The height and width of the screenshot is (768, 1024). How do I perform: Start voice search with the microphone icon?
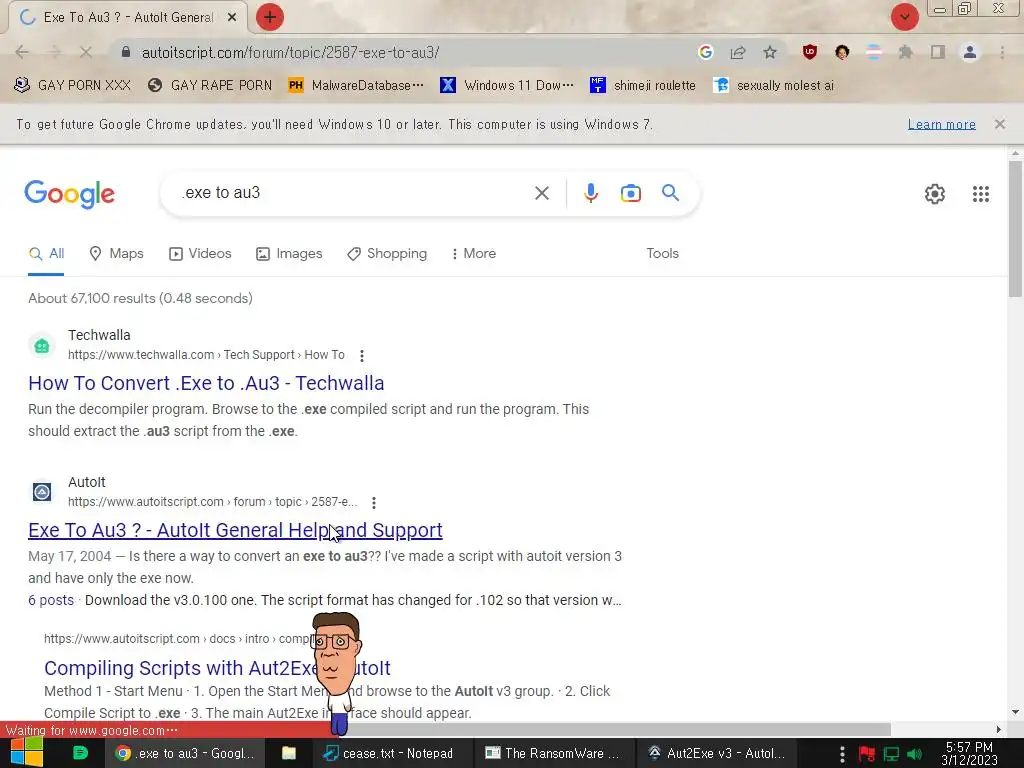coord(591,193)
